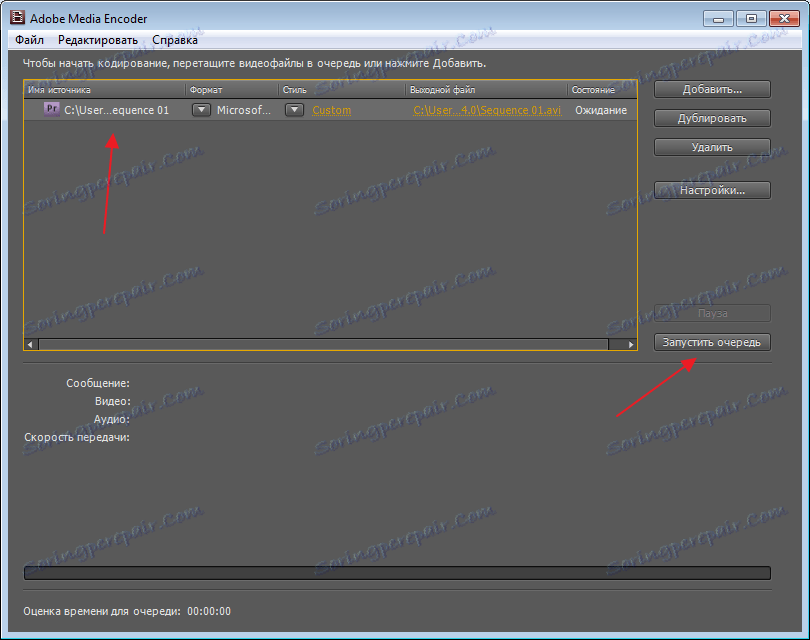Viewport: 810px width, 640px height.
Task: Close the Adobe Media Encoder window
Action: click(x=784, y=19)
